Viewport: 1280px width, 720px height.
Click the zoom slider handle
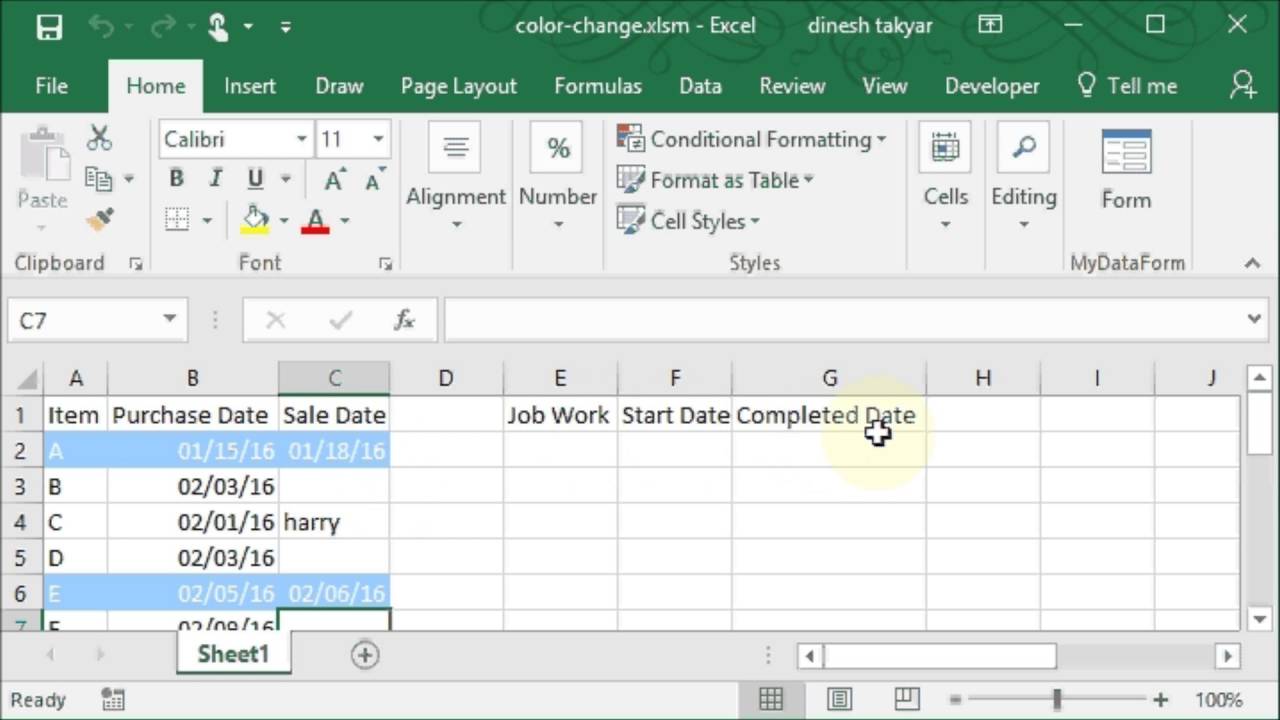coord(1057,700)
